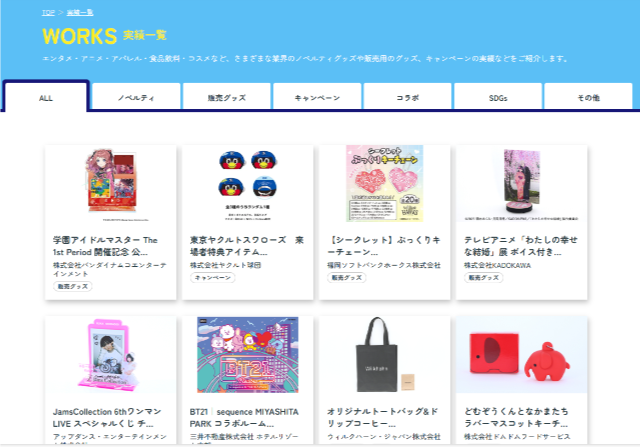Open the heart keychain thumbnail
Viewport: 640px width, 447px height.
[384, 184]
